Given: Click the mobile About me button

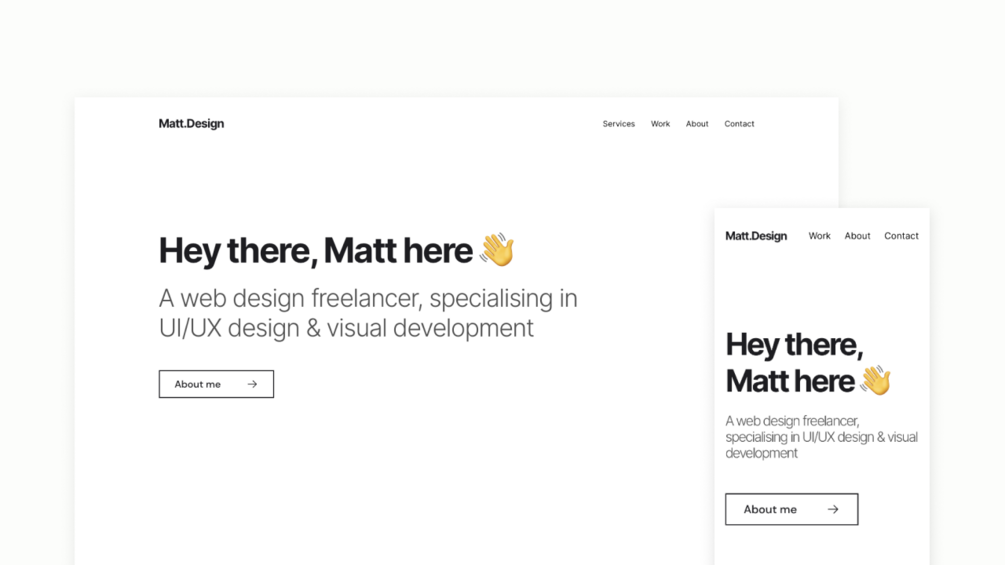Looking at the screenshot, I should pos(792,509).
